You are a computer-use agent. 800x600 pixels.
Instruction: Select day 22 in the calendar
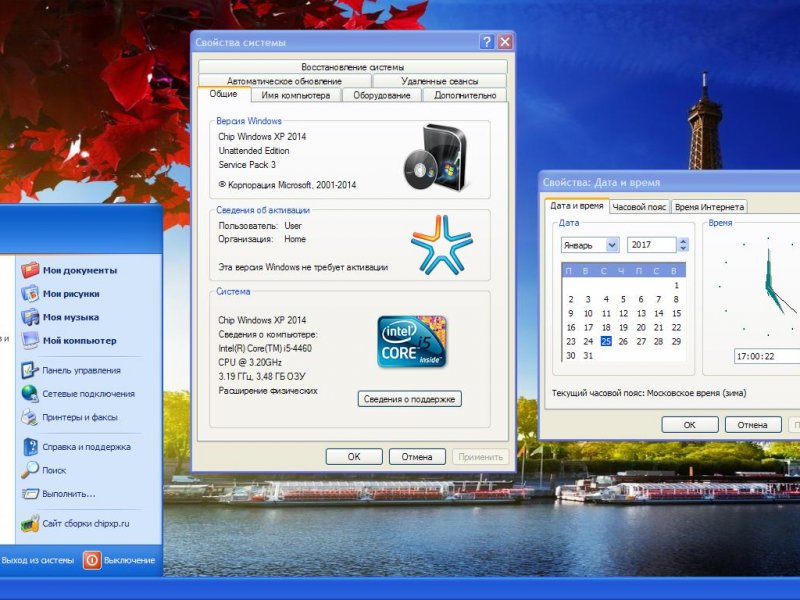pyautogui.click(x=676, y=328)
